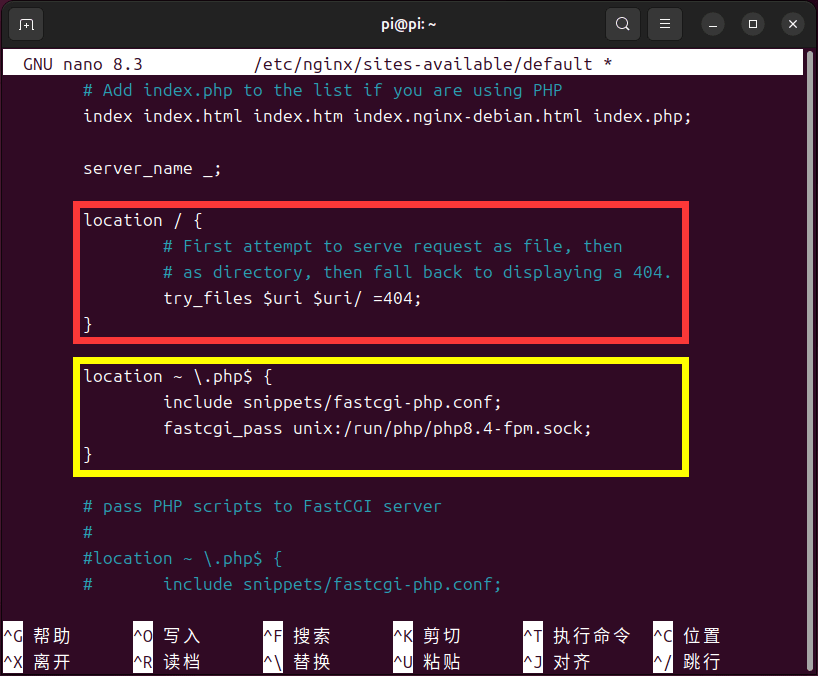
Task: Click the ^J 对齐 justify shortcut
Action: pos(557,662)
